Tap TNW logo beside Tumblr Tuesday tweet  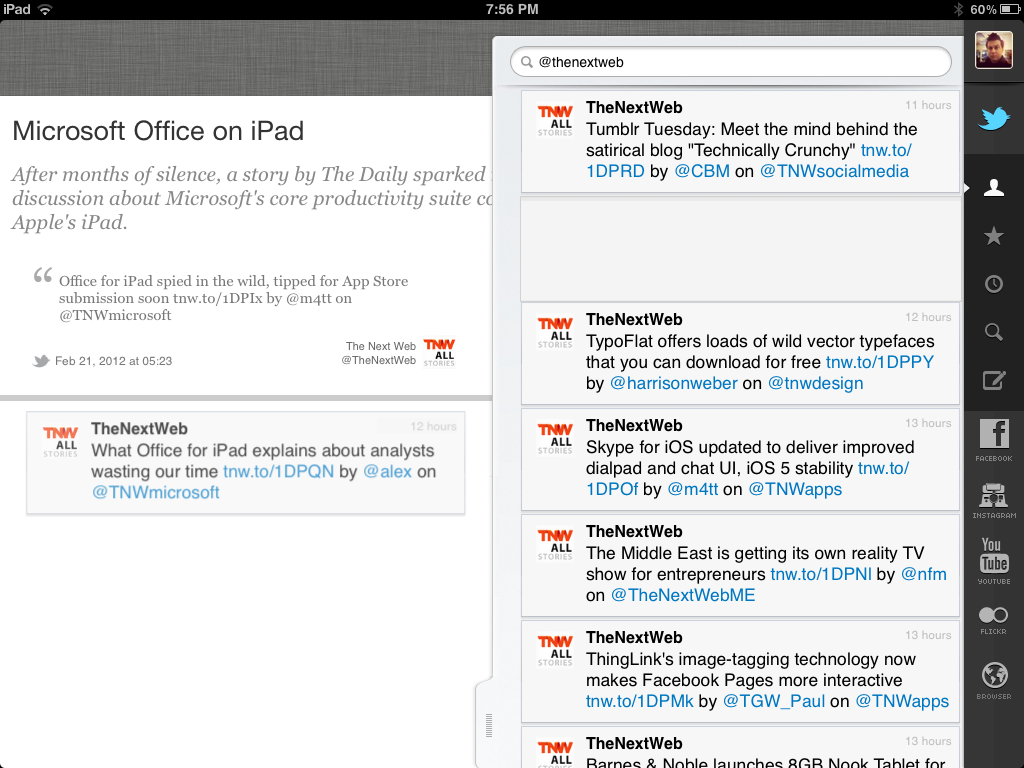pos(555,120)
